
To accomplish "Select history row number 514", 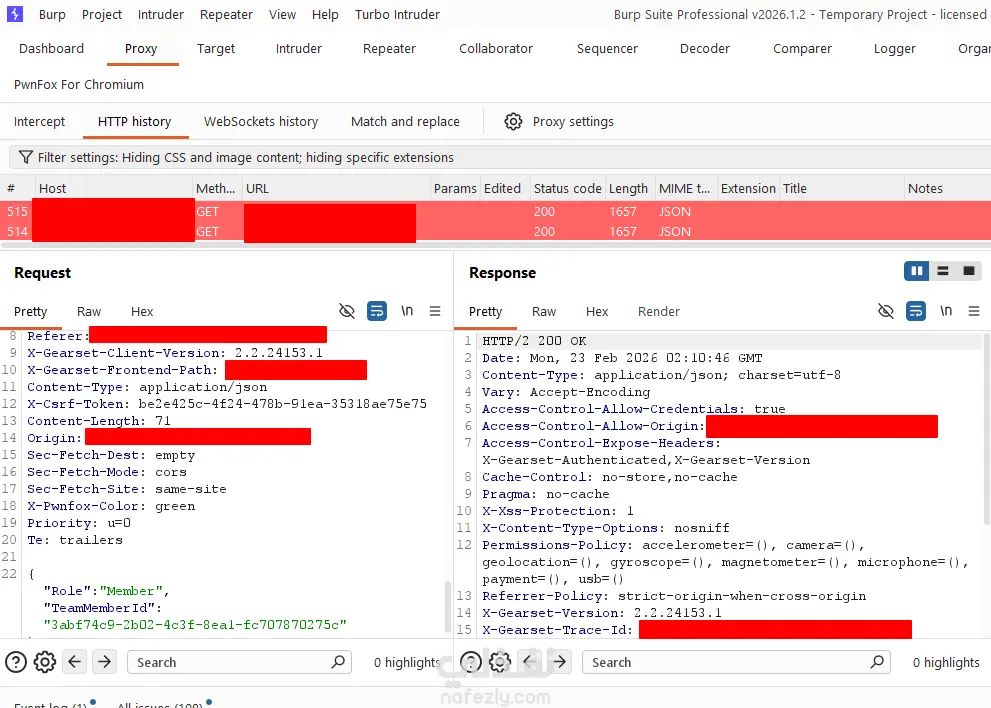I will 496,231.
